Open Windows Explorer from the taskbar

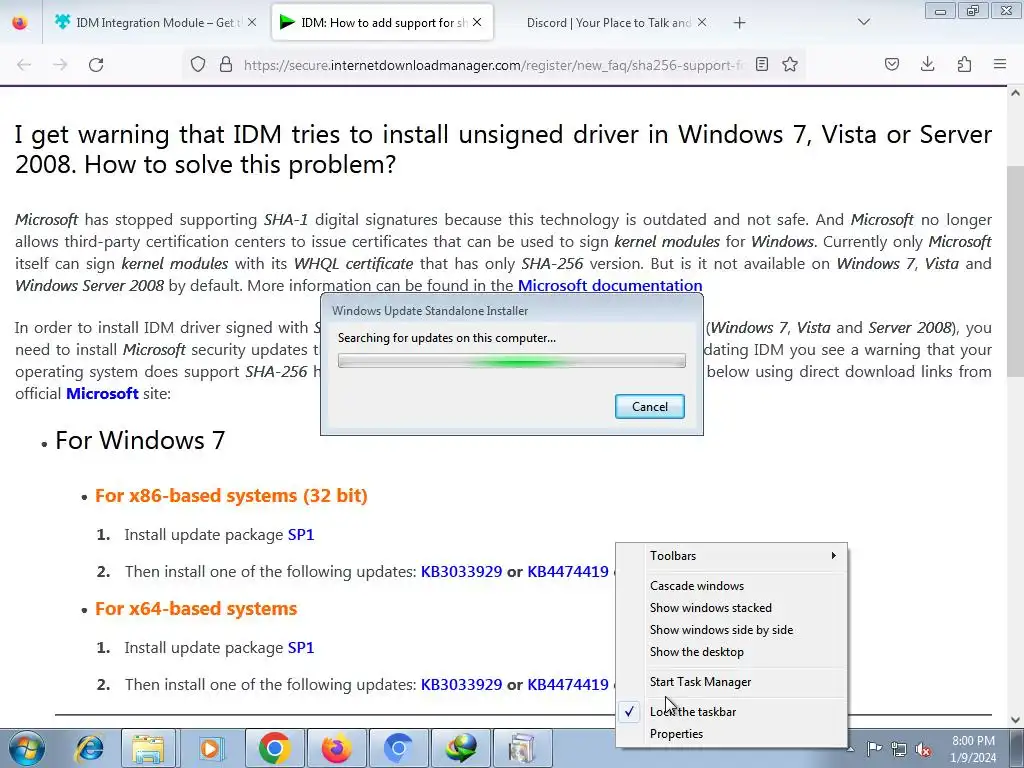coord(148,748)
